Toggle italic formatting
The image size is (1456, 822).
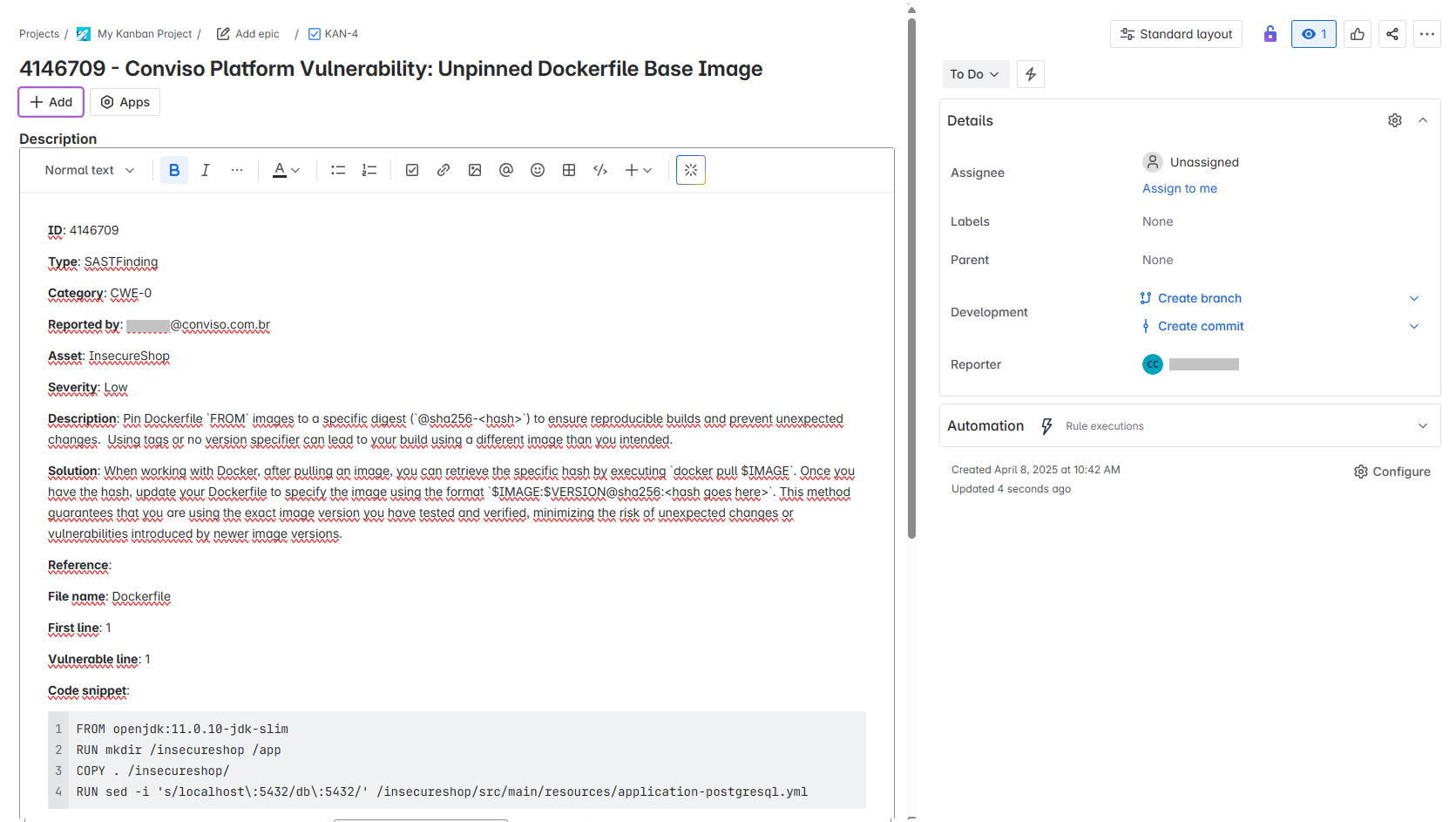pyautogui.click(x=206, y=170)
